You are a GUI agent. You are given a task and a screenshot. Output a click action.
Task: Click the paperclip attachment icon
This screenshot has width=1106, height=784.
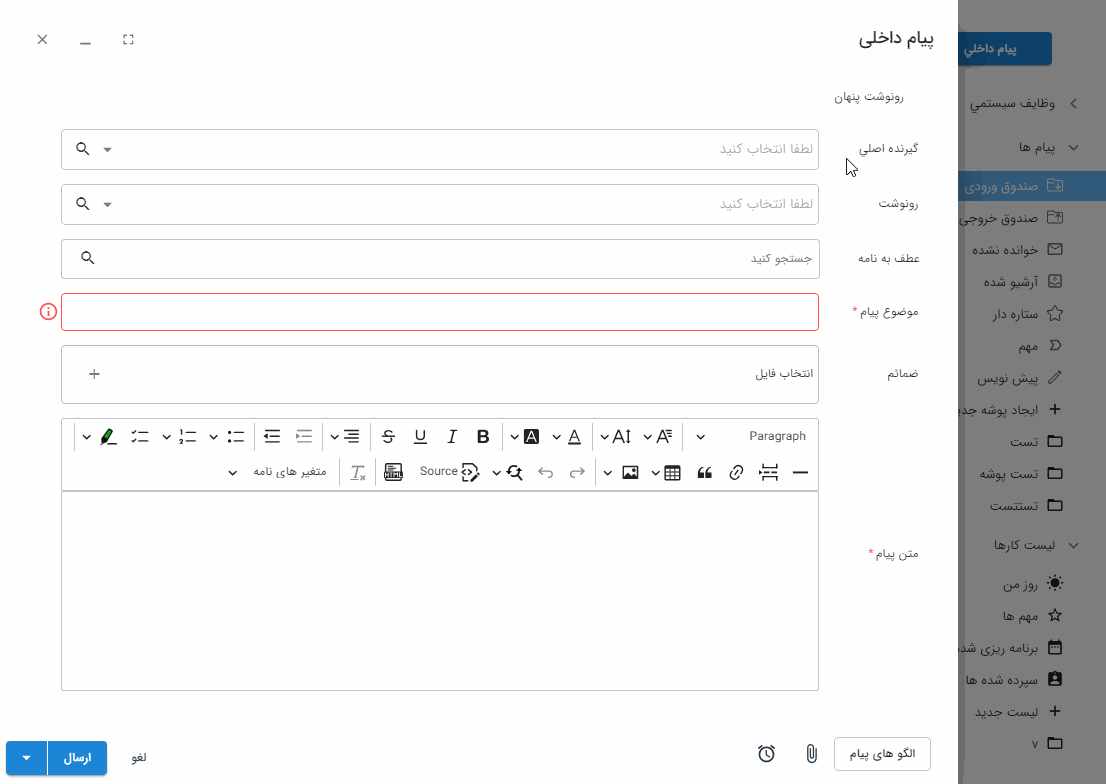click(x=811, y=754)
